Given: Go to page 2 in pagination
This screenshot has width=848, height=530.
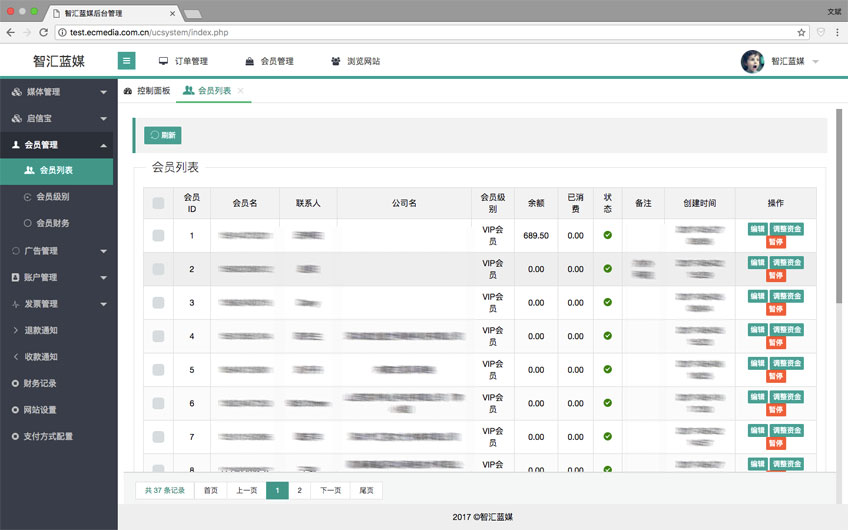Looking at the screenshot, I should 299,491.
